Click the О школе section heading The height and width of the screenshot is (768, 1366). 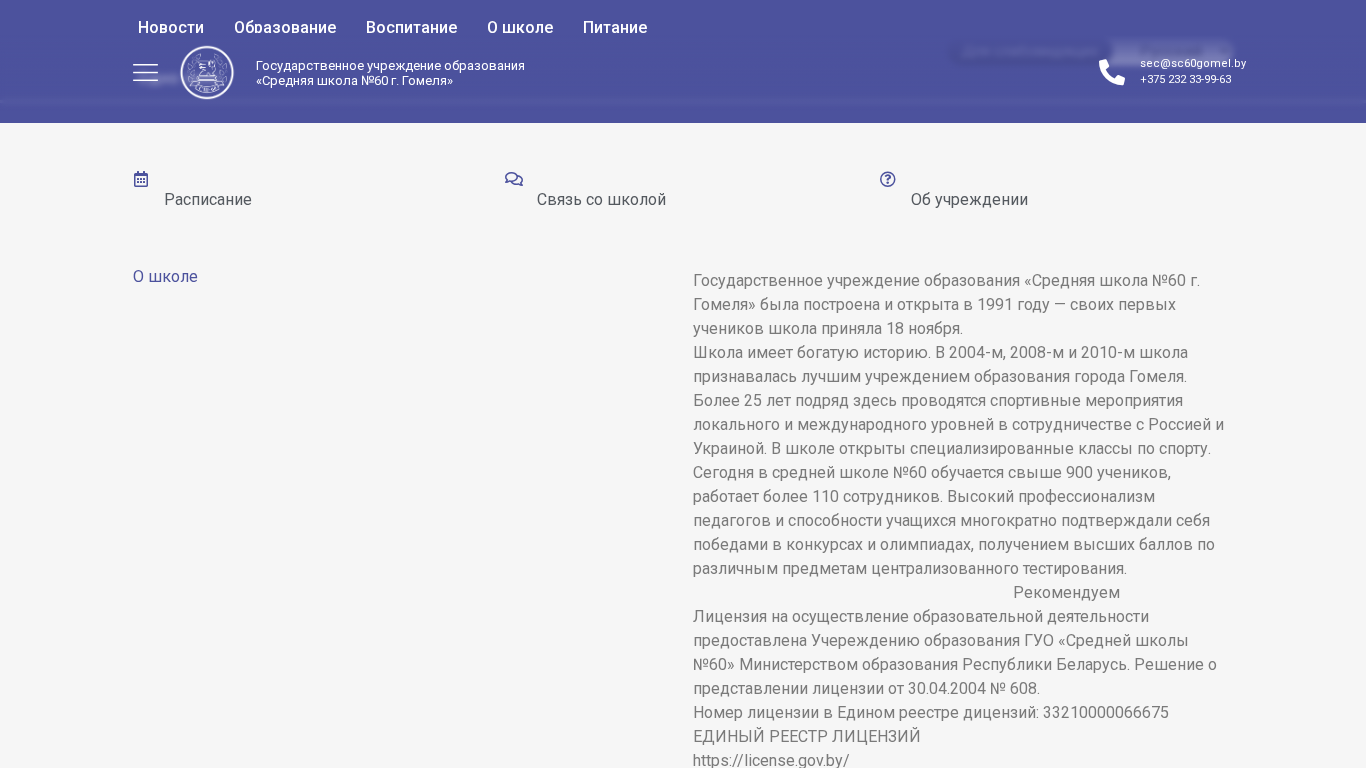pos(165,277)
